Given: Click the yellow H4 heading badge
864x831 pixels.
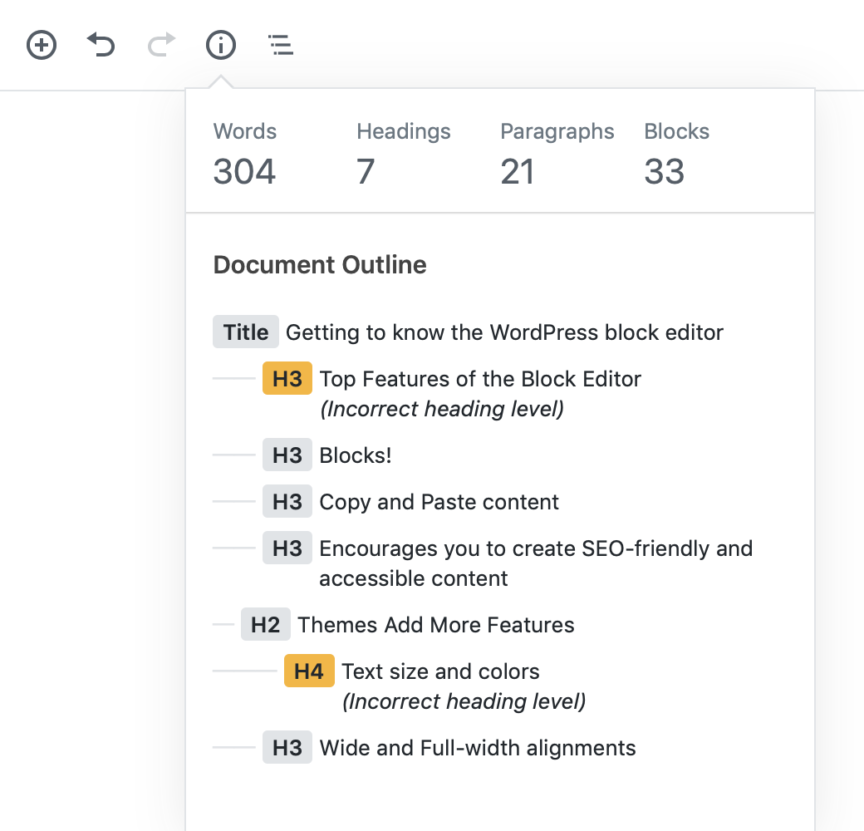Looking at the screenshot, I should (x=309, y=671).
